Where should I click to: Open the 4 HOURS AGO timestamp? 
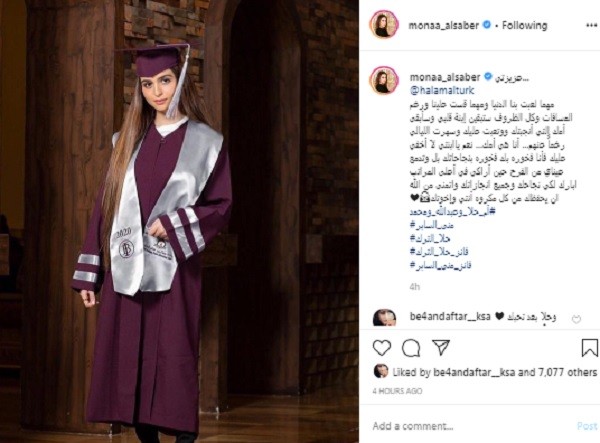397,391
